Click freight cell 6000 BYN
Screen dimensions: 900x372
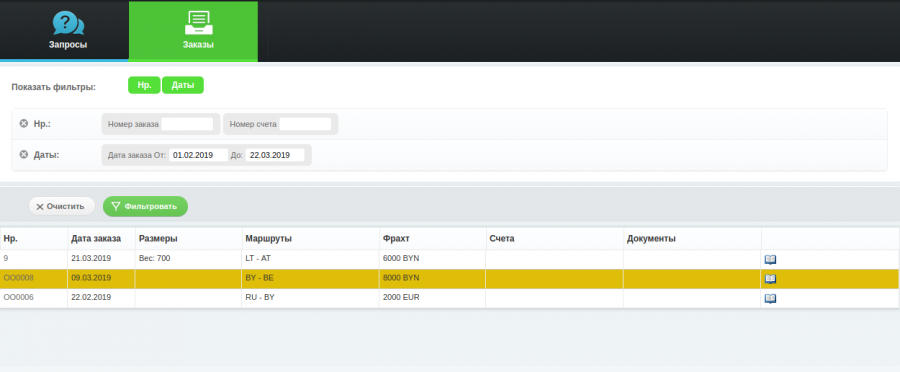coord(432,259)
